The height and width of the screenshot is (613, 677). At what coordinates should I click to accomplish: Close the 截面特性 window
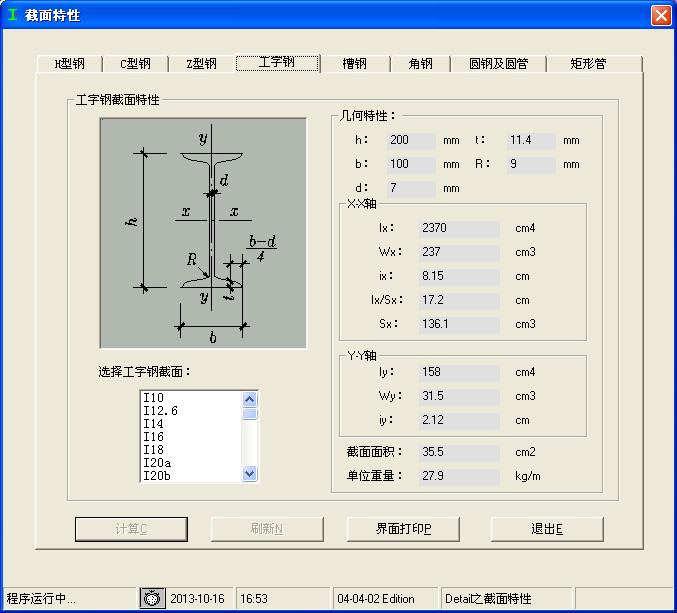click(661, 16)
